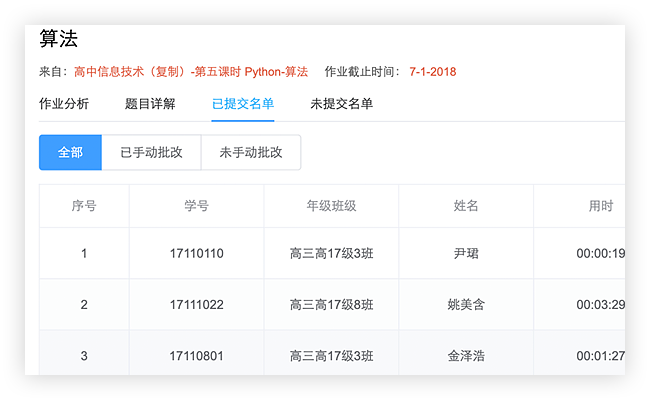The image size is (650, 400).
Task: Filter by 已手动批改 submissions
Action: 151,153
